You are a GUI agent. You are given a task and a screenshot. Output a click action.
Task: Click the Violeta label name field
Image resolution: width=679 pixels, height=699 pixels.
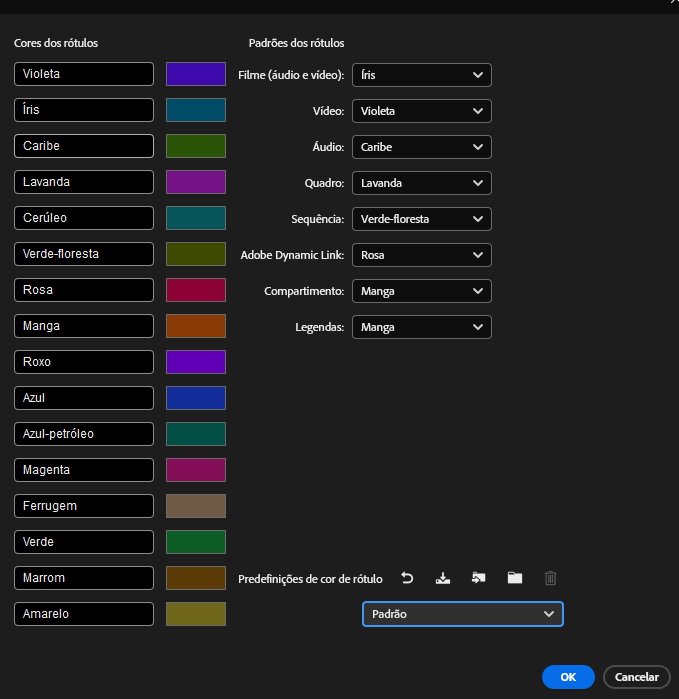tap(84, 74)
